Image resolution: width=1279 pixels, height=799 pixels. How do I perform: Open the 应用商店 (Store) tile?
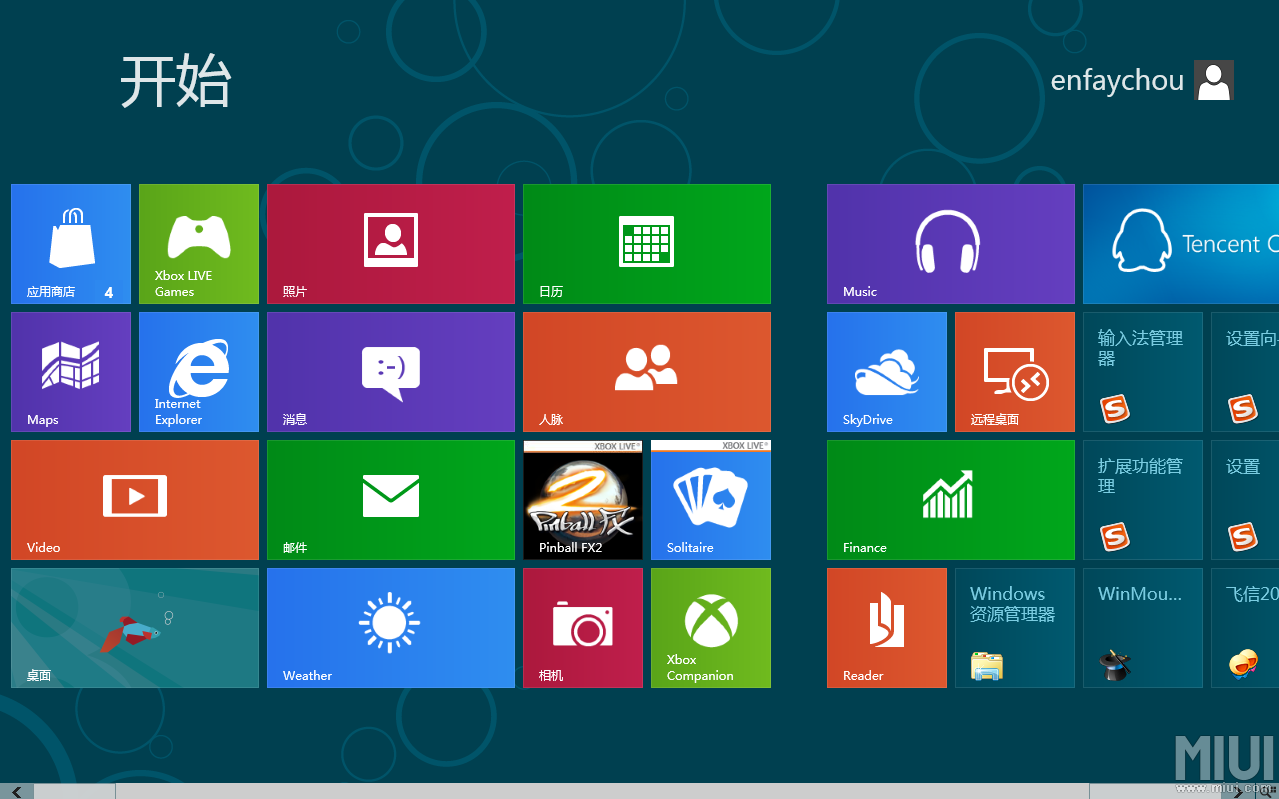[70, 243]
